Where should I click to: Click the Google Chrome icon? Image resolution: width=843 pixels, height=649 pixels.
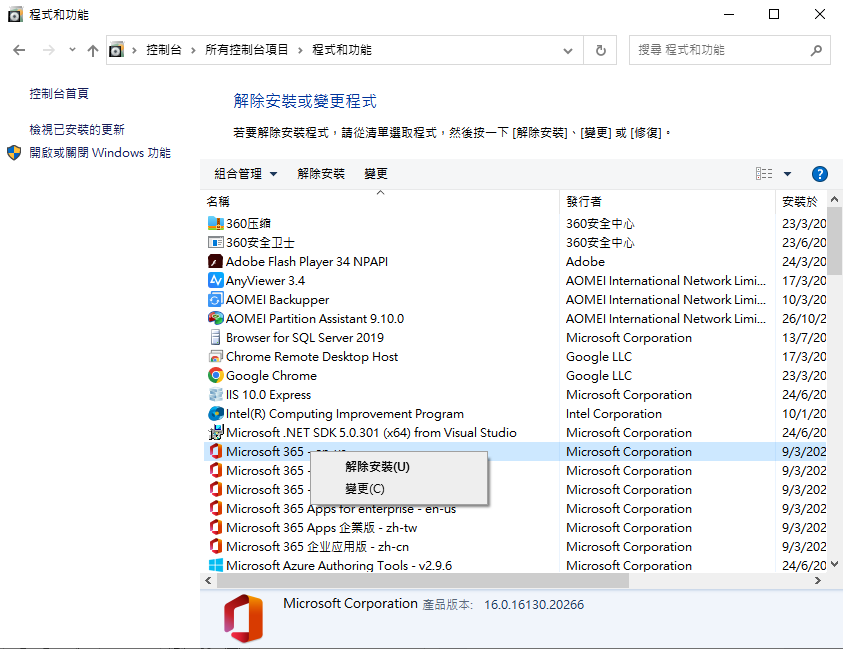click(x=216, y=375)
